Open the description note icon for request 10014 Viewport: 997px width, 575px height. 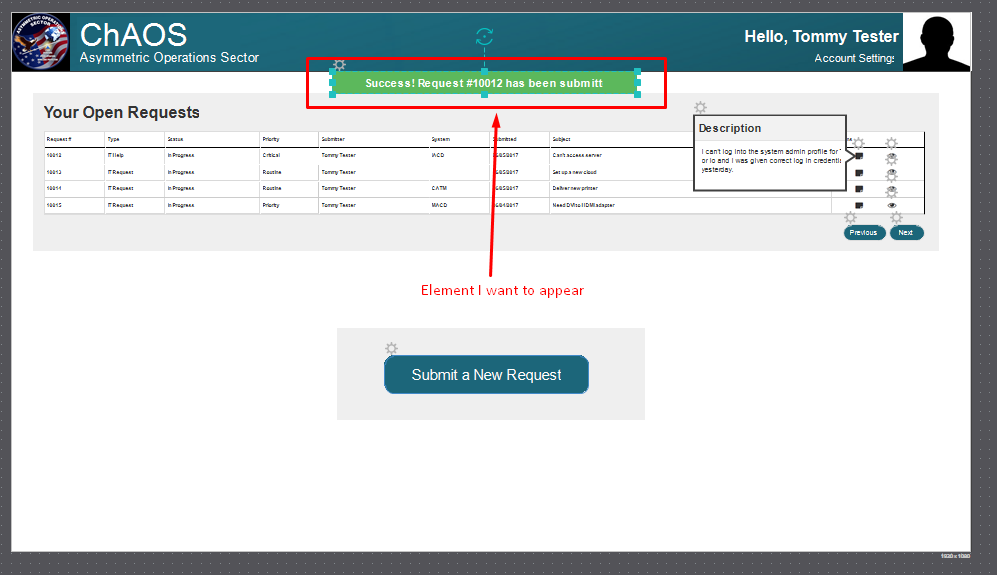pos(858,188)
